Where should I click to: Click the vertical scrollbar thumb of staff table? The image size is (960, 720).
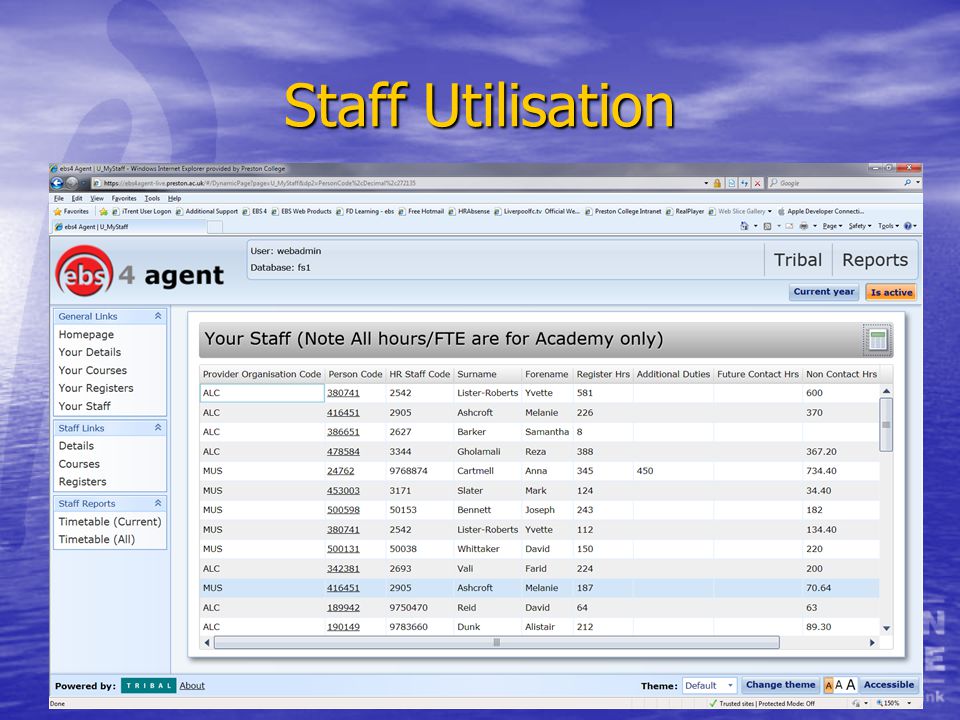click(886, 425)
